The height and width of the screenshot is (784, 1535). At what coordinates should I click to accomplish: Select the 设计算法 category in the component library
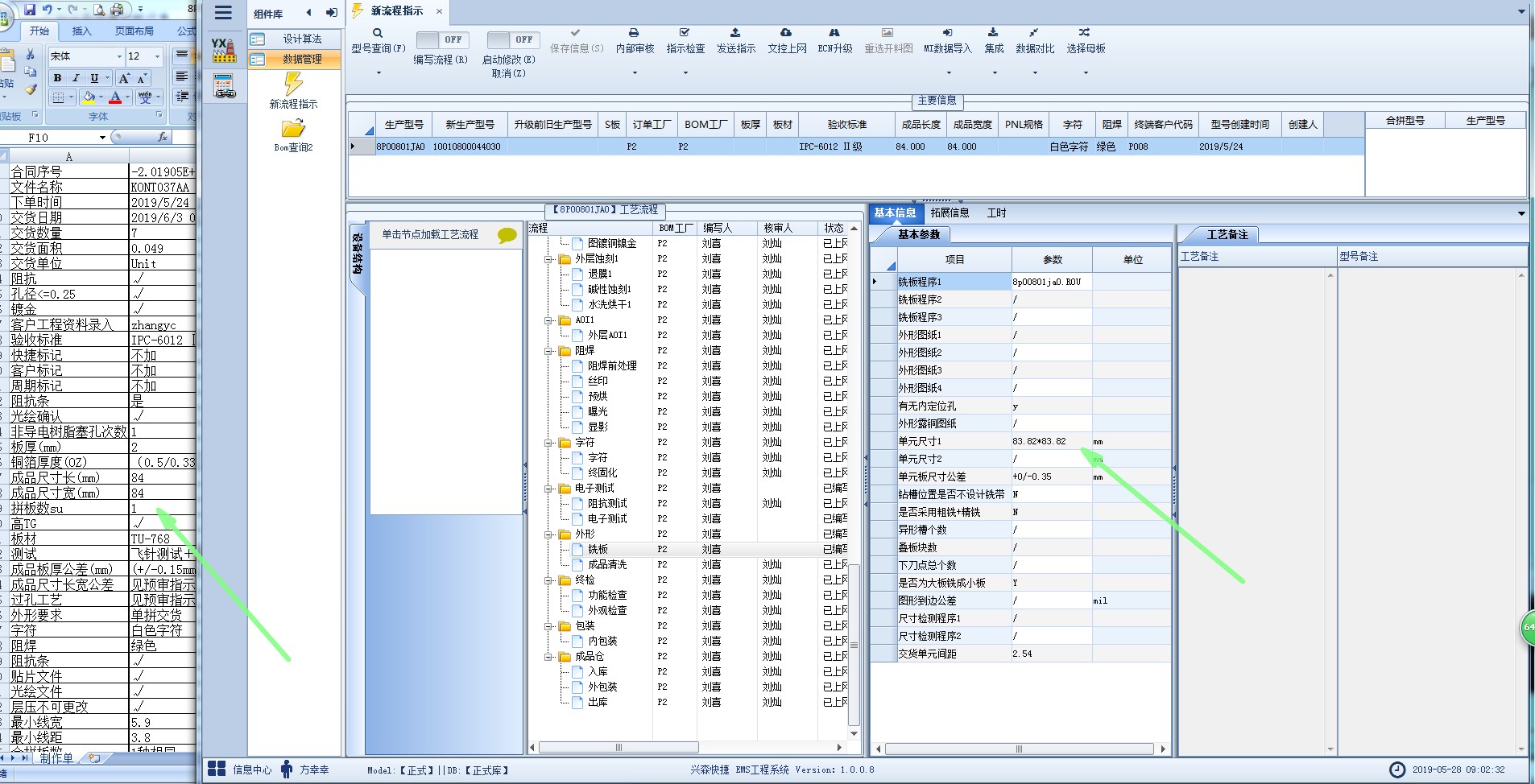pyautogui.click(x=295, y=39)
